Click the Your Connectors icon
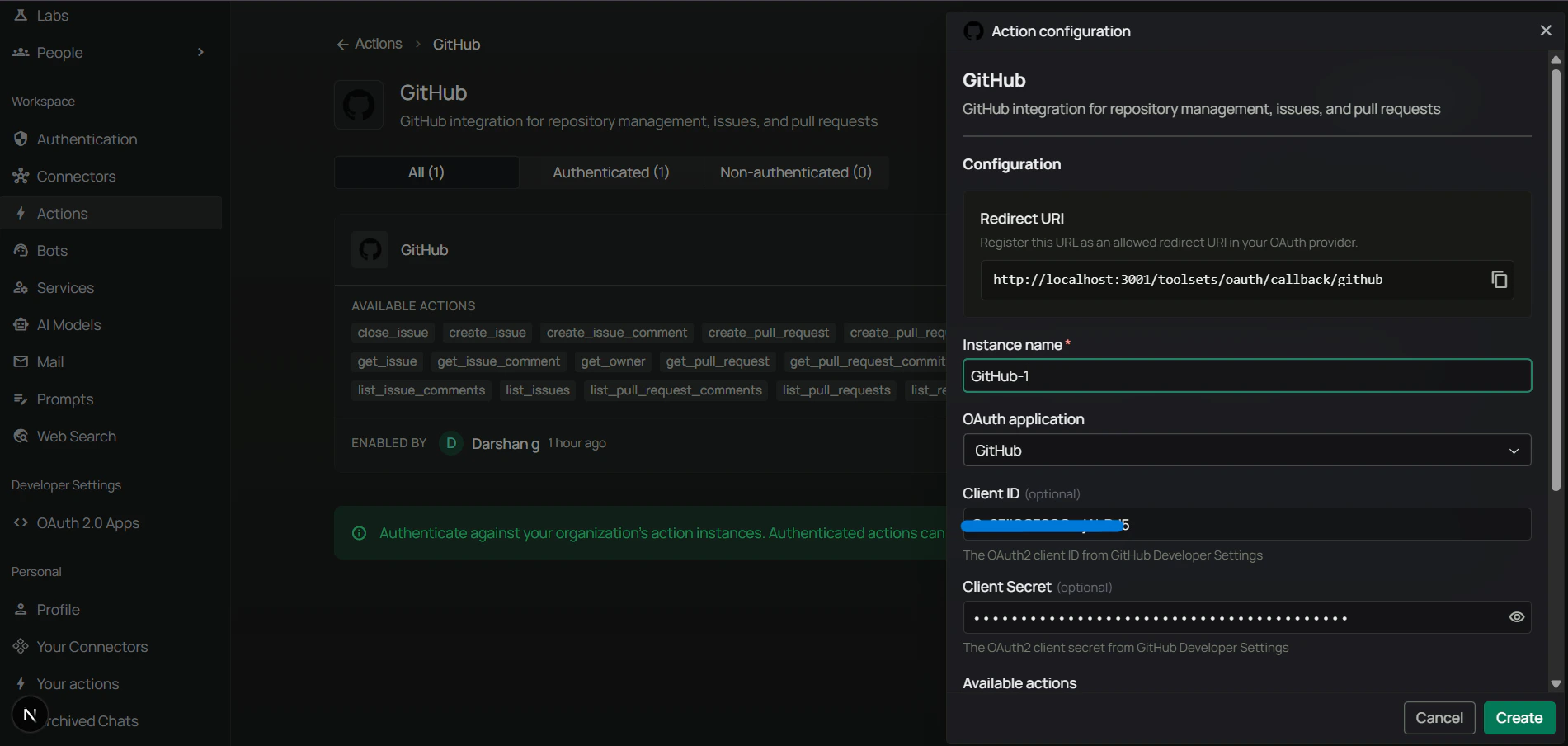This screenshot has width=1568, height=746. [21, 646]
